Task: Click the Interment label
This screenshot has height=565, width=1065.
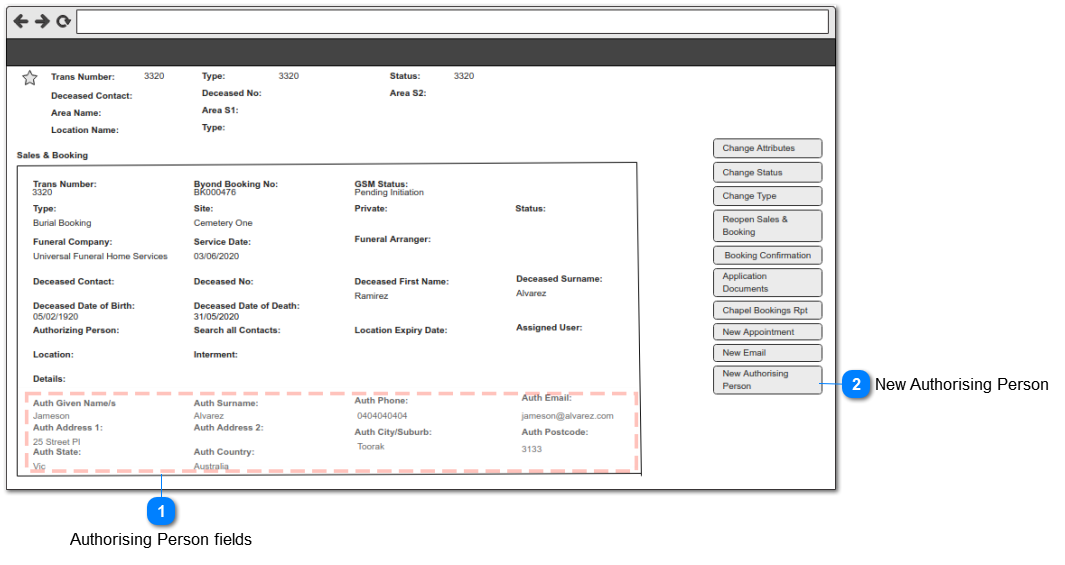Action: coord(215,354)
